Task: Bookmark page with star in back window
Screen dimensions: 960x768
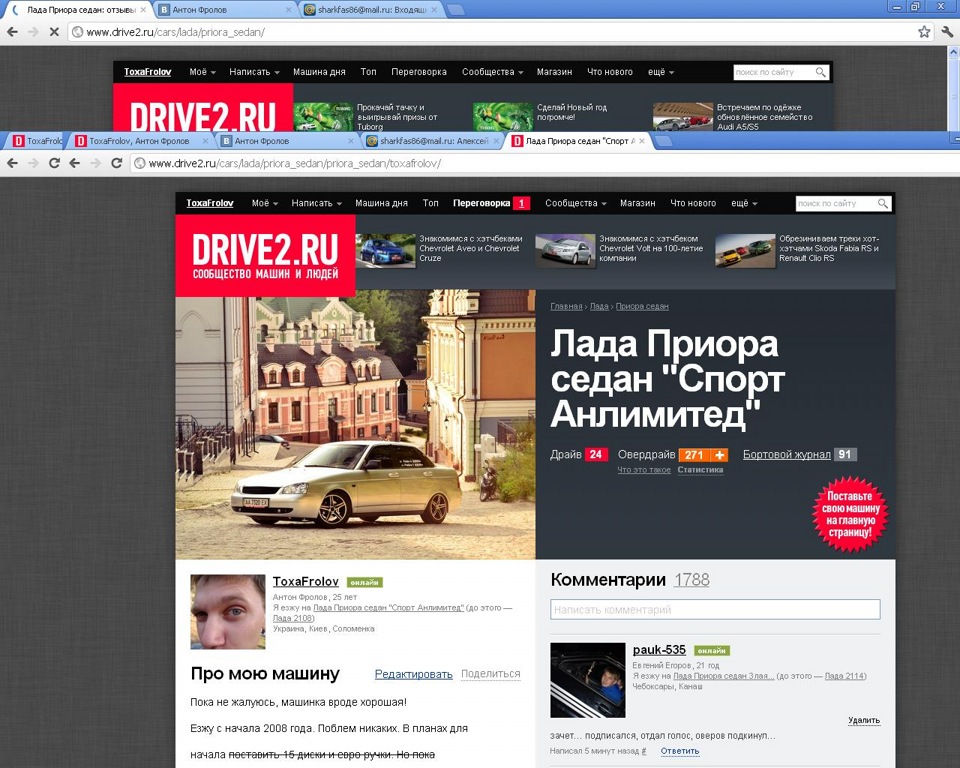Action: point(924,32)
